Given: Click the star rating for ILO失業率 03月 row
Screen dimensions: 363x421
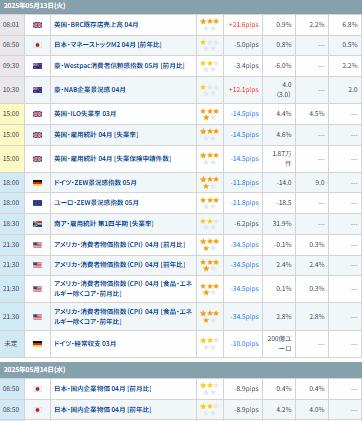Looking at the screenshot, I should 209,114.
